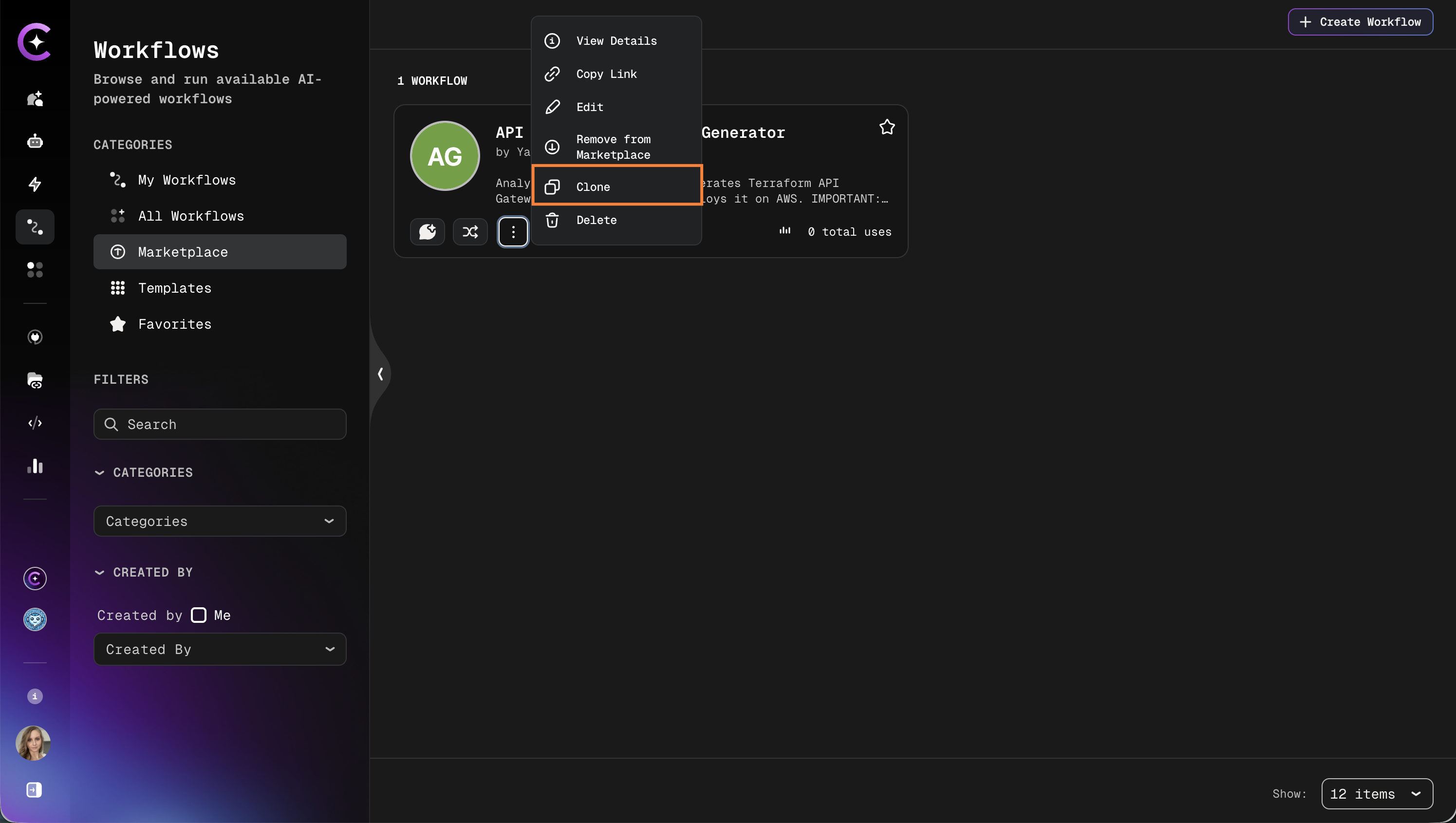Open the user profile photo
Screen dimensions: 1456x823
(x=33, y=743)
